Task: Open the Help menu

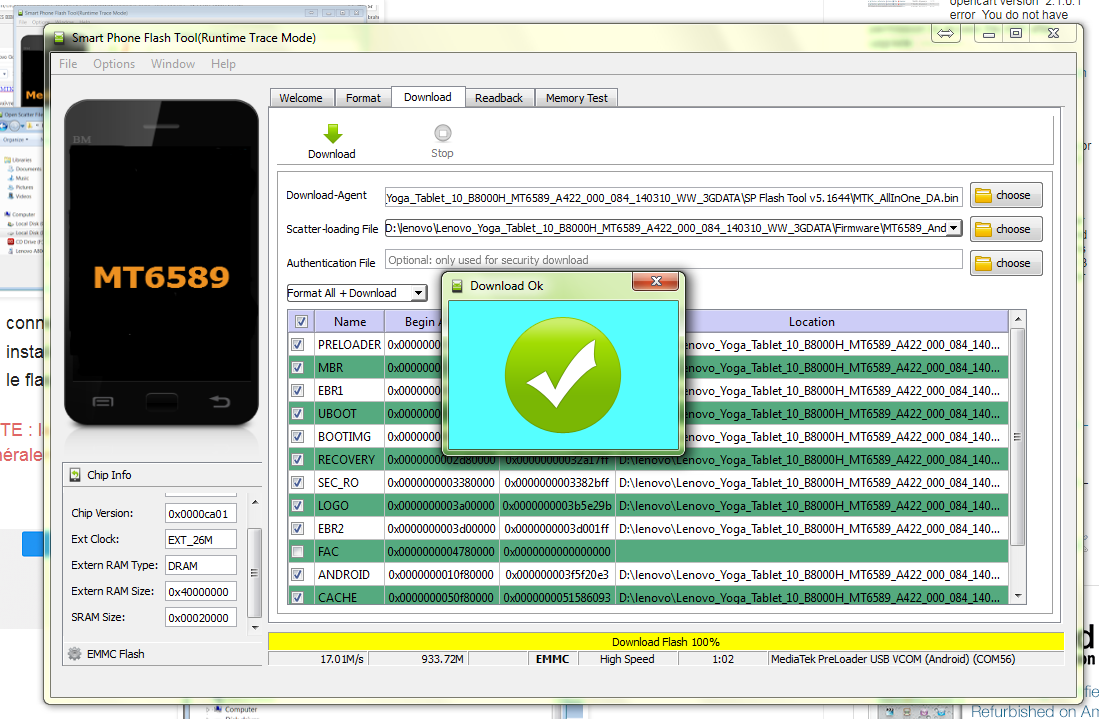Action: click(223, 64)
